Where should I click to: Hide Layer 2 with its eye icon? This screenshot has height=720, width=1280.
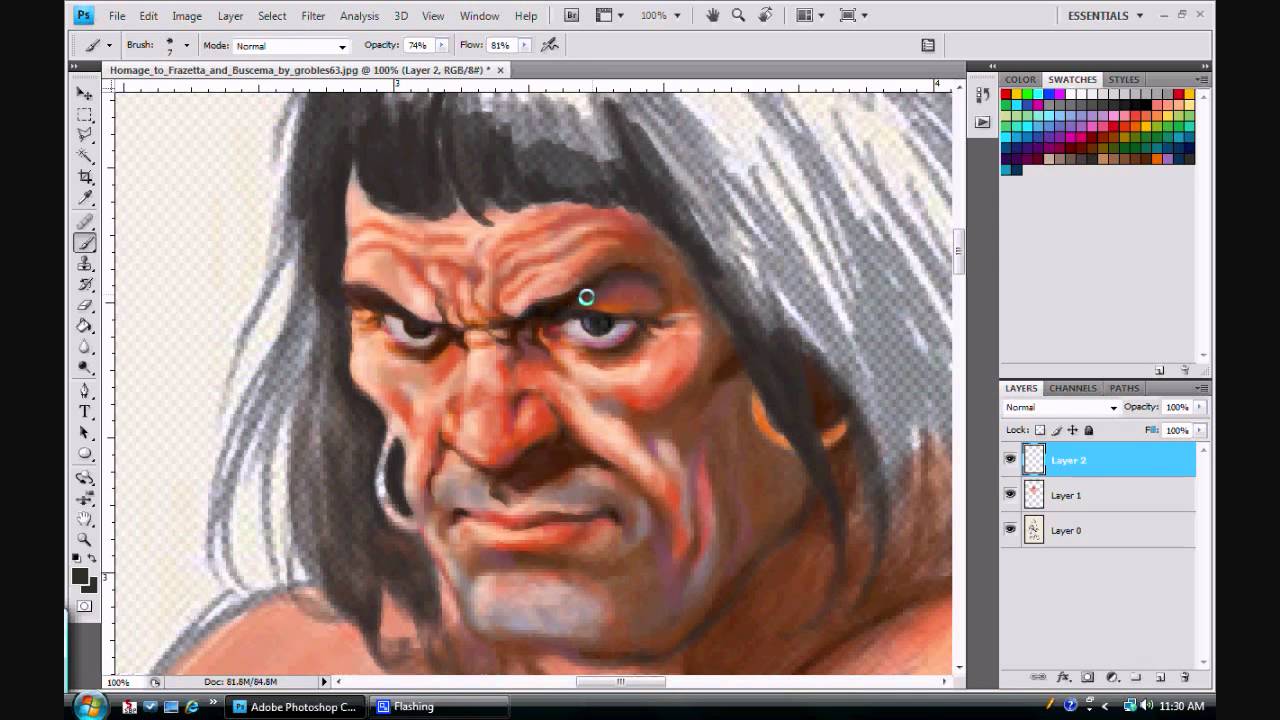click(1010, 460)
